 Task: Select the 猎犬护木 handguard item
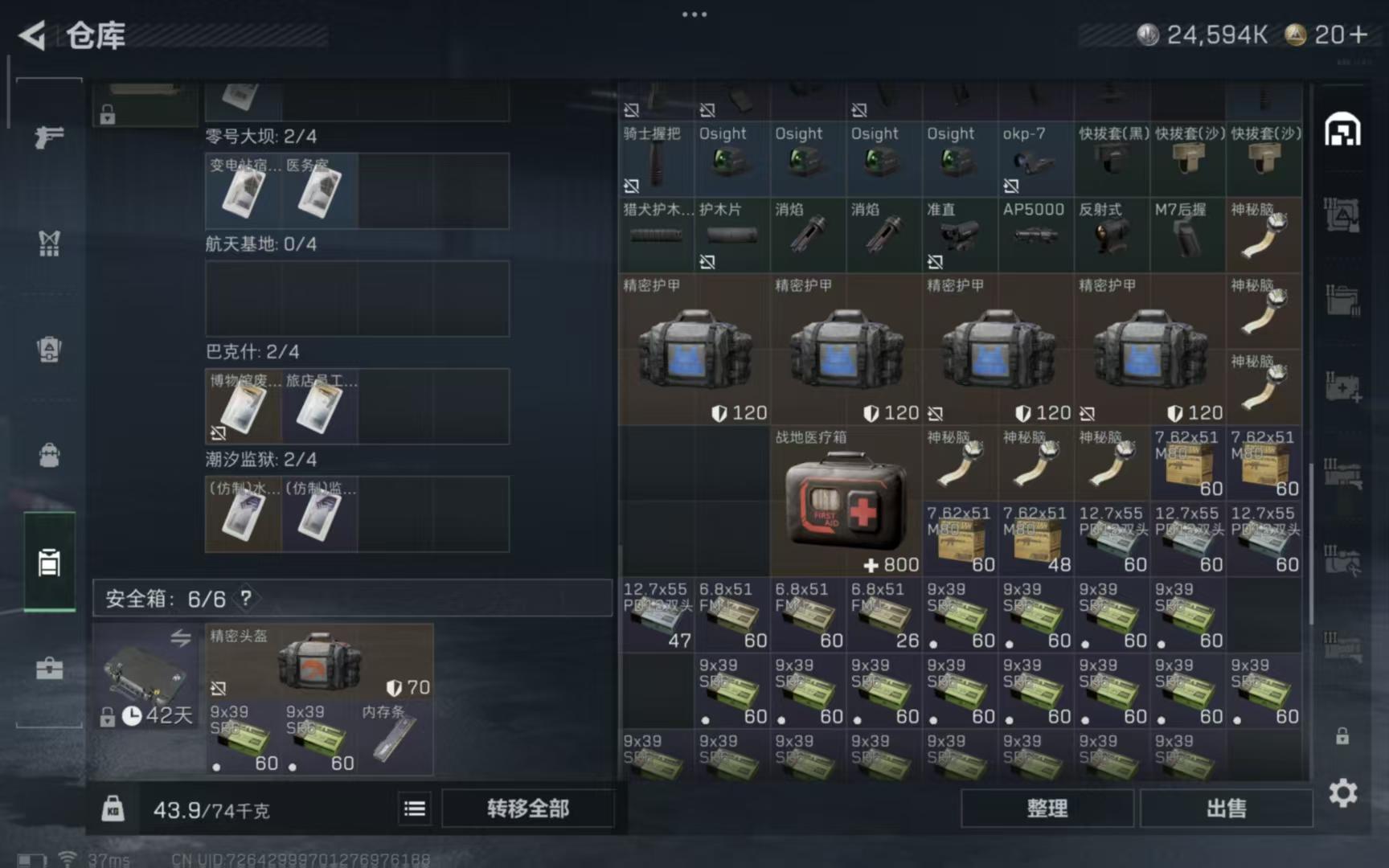point(656,235)
